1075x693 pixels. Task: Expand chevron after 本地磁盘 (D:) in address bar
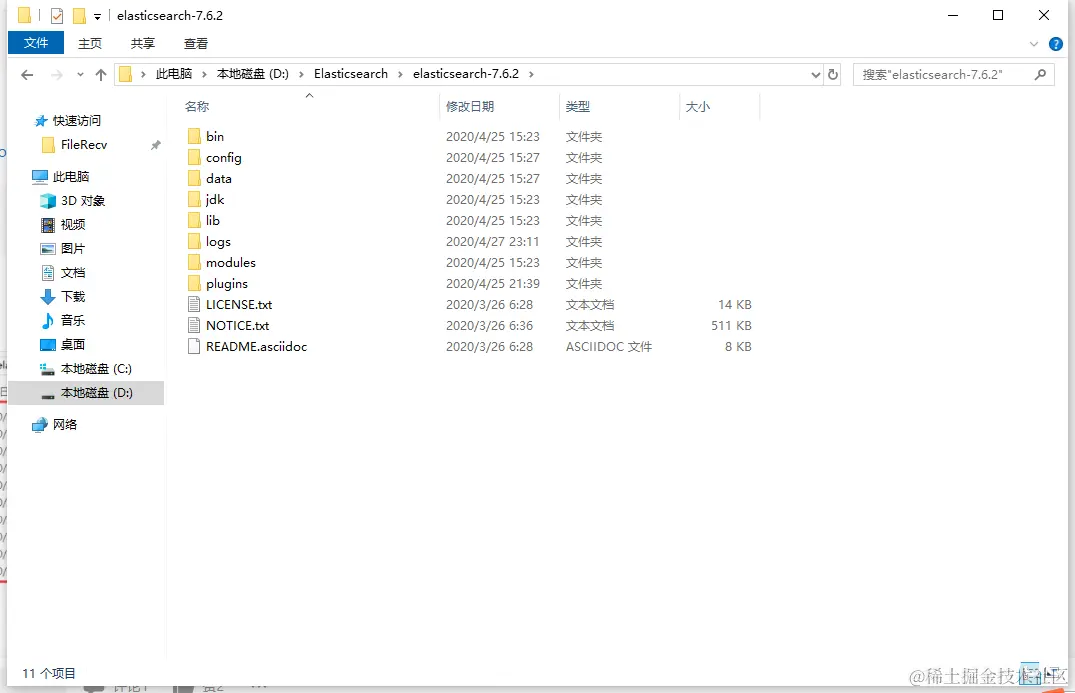[x=301, y=74]
